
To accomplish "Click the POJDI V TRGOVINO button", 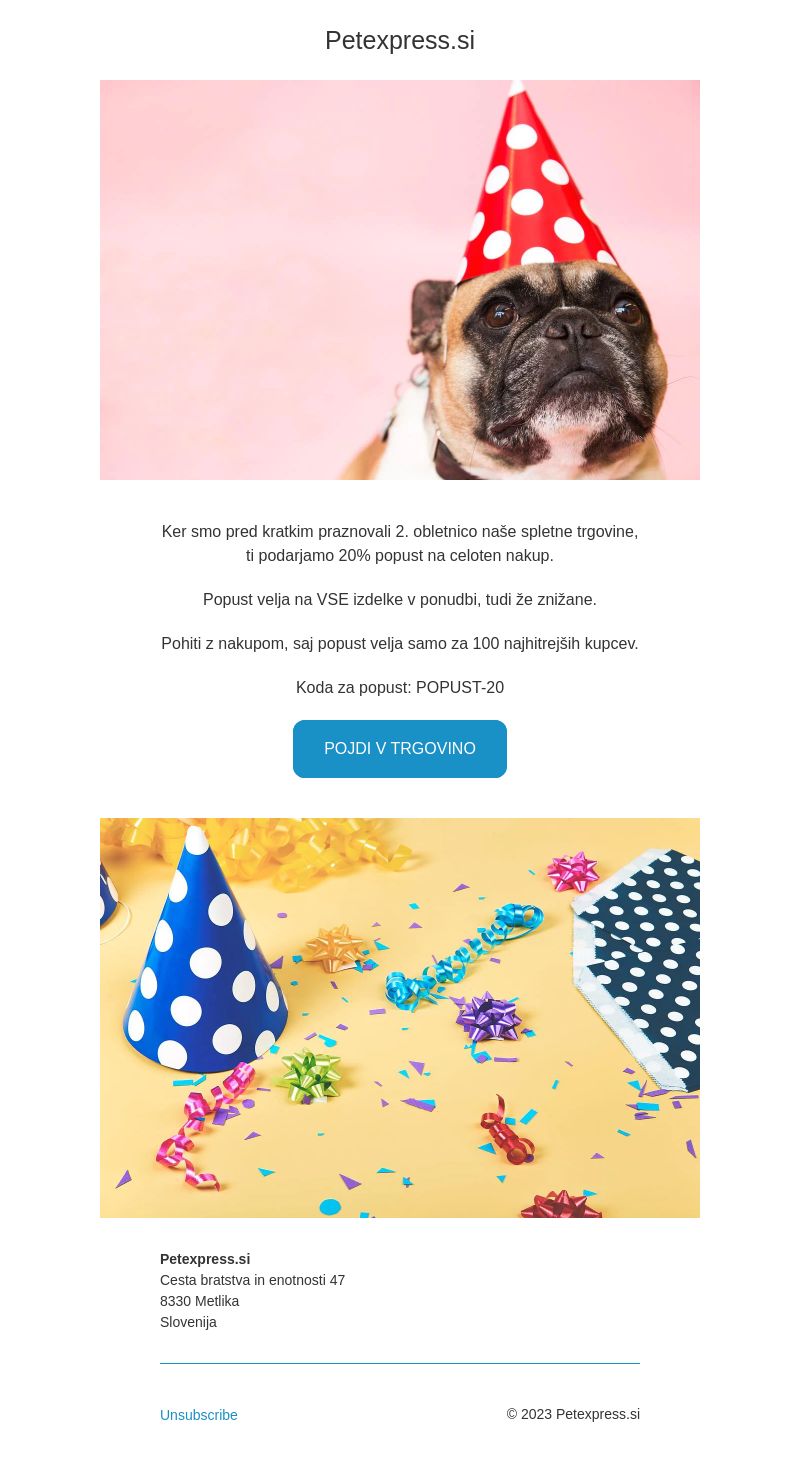I will [x=400, y=749].
